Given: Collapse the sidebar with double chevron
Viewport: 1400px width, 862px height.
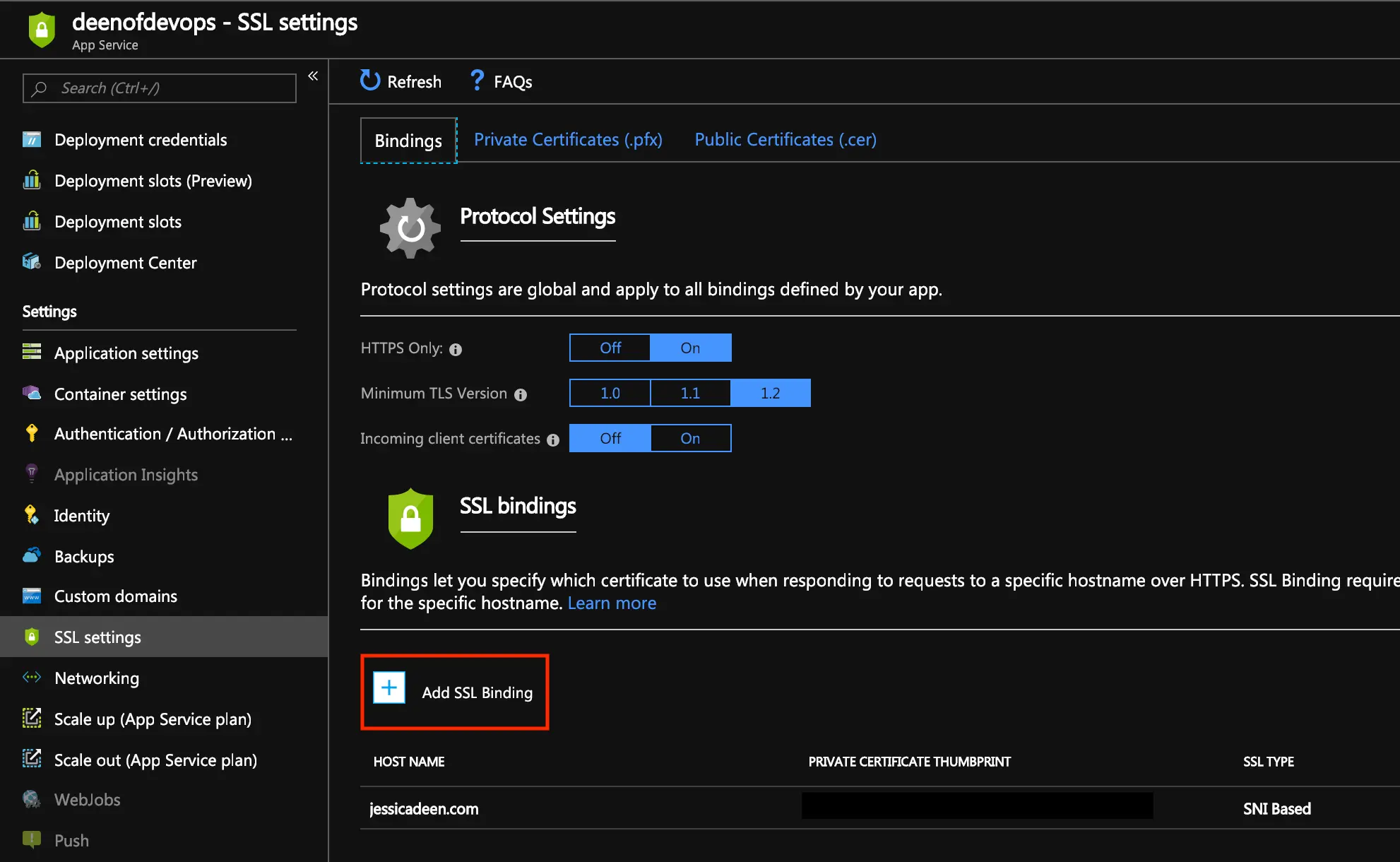Looking at the screenshot, I should point(313,76).
